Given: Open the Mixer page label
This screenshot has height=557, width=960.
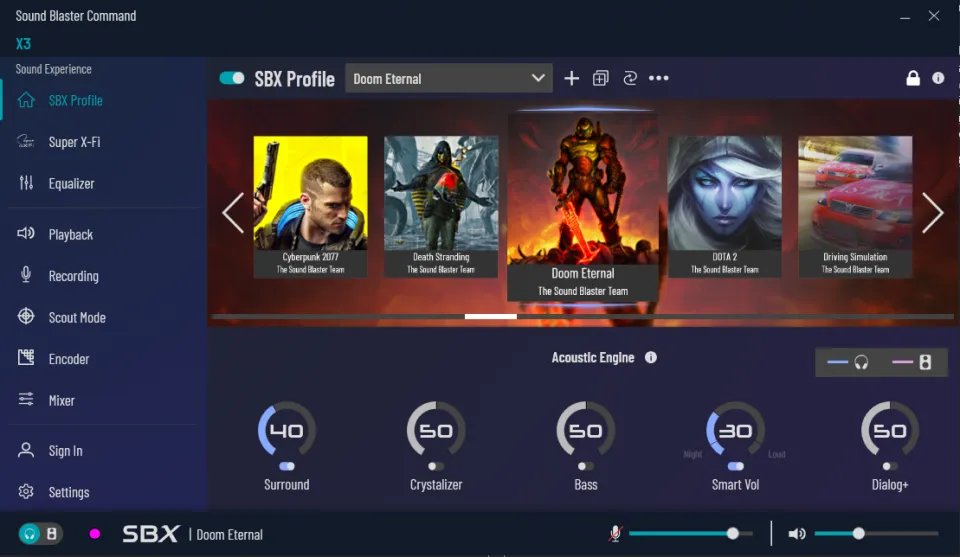Looking at the screenshot, I should [61, 401].
